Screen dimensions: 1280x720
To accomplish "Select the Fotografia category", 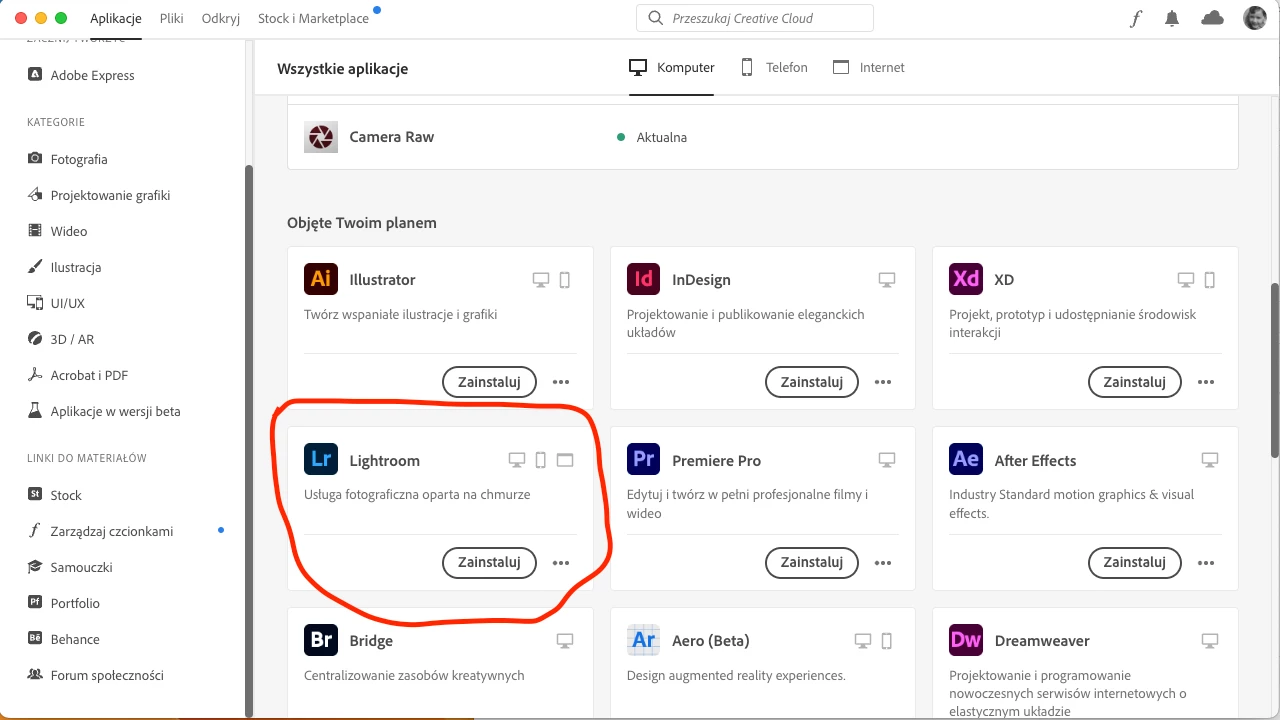I will coord(67,159).
